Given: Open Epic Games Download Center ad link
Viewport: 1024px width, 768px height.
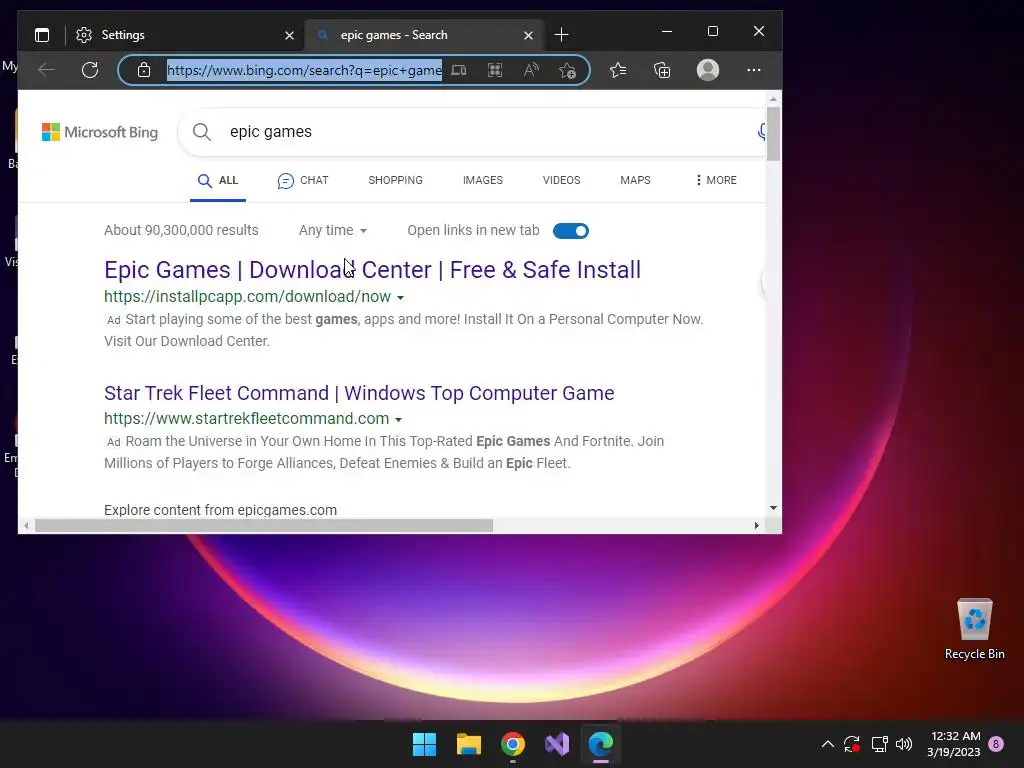Looking at the screenshot, I should [372, 270].
